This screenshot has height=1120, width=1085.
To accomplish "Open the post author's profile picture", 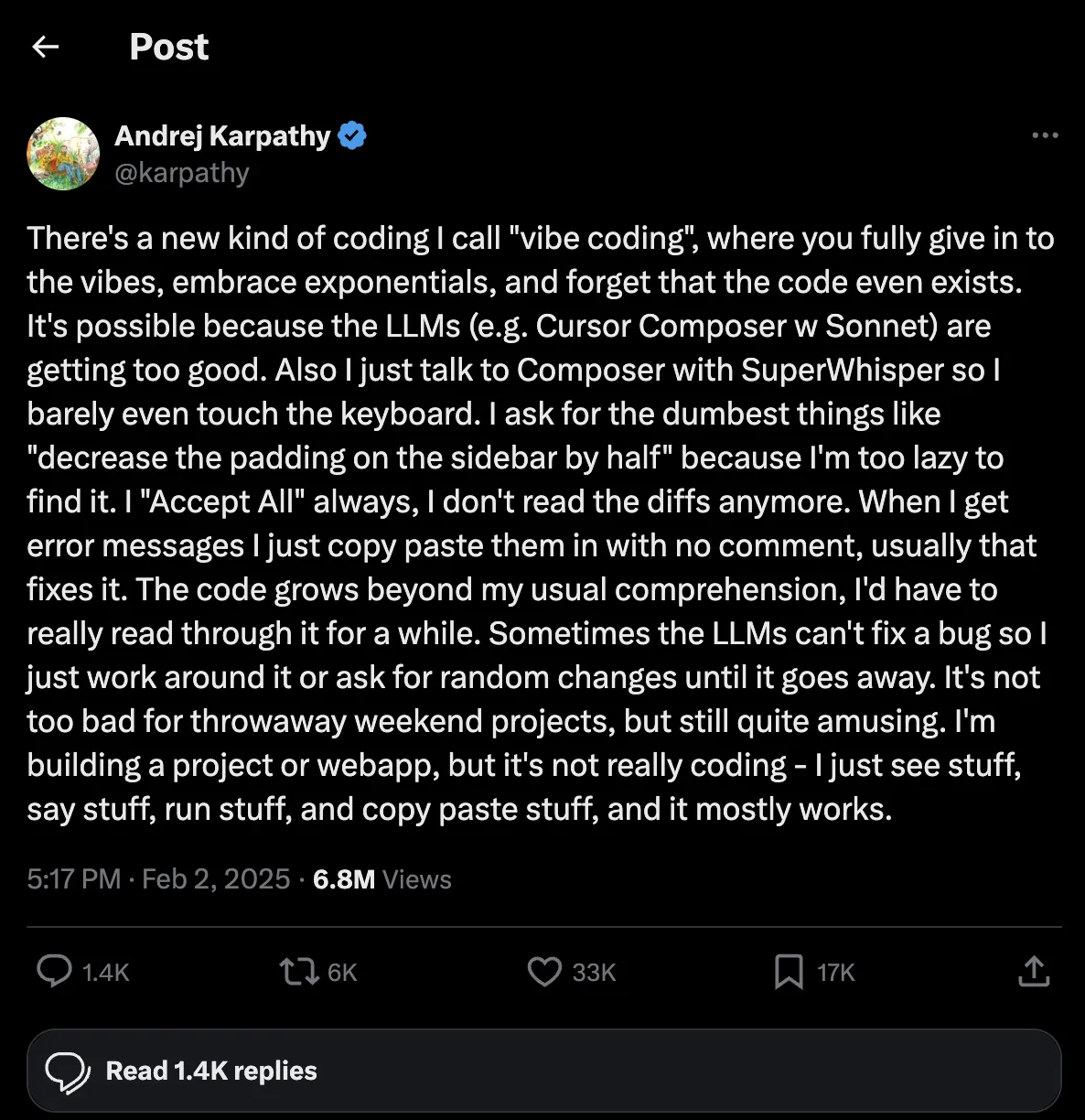I will click(62, 154).
